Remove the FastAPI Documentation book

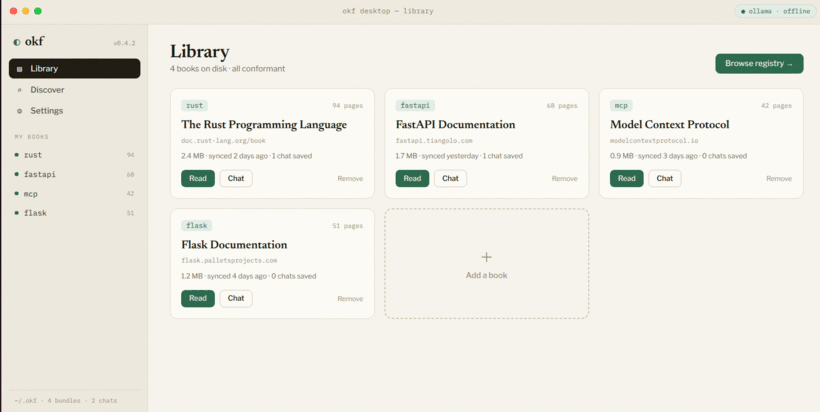(564, 179)
